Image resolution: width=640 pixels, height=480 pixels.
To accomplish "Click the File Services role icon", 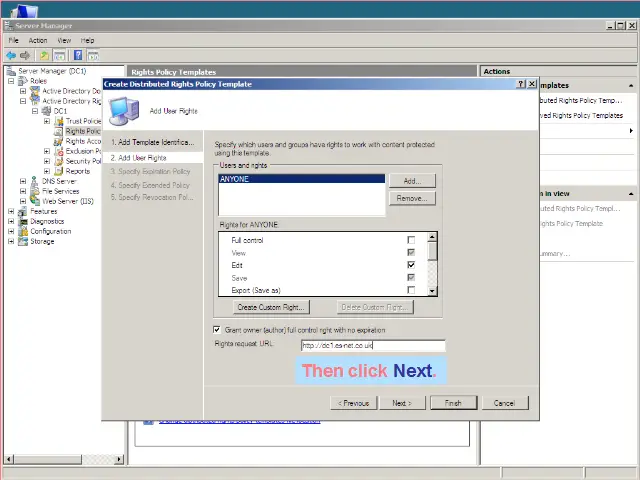I will click(35, 191).
